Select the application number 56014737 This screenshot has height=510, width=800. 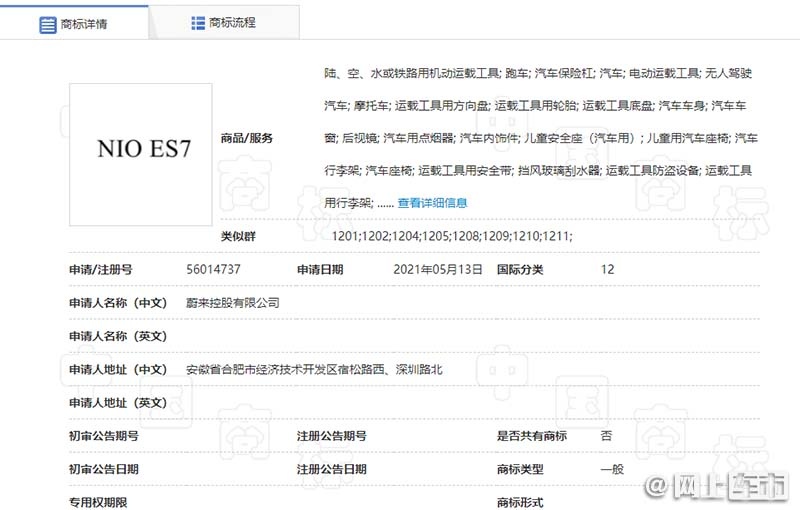coord(213,269)
